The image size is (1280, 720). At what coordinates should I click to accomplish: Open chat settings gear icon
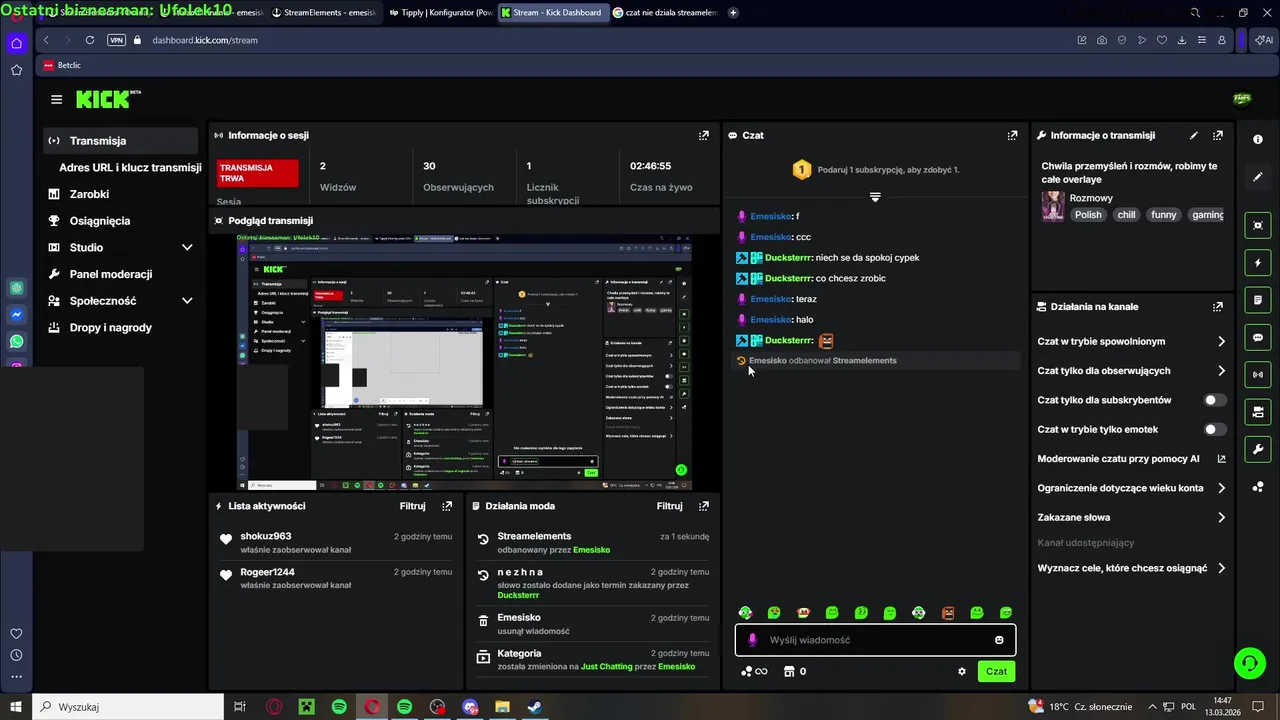pyautogui.click(x=962, y=671)
